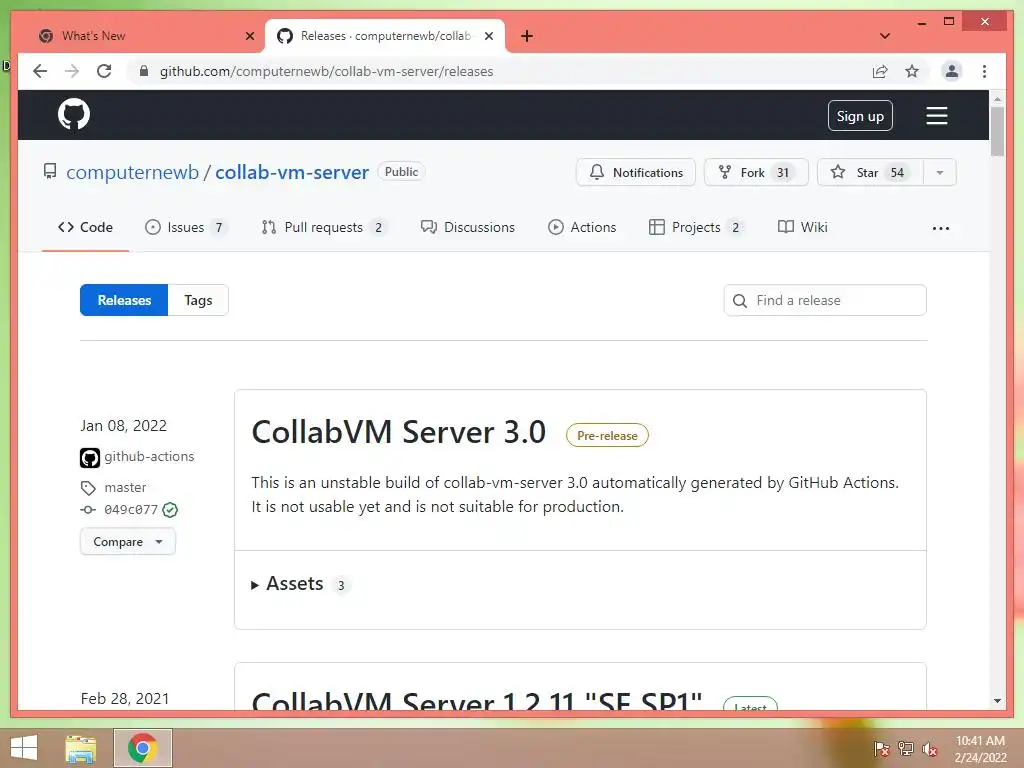Click the scrollbar down arrow

point(997,701)
